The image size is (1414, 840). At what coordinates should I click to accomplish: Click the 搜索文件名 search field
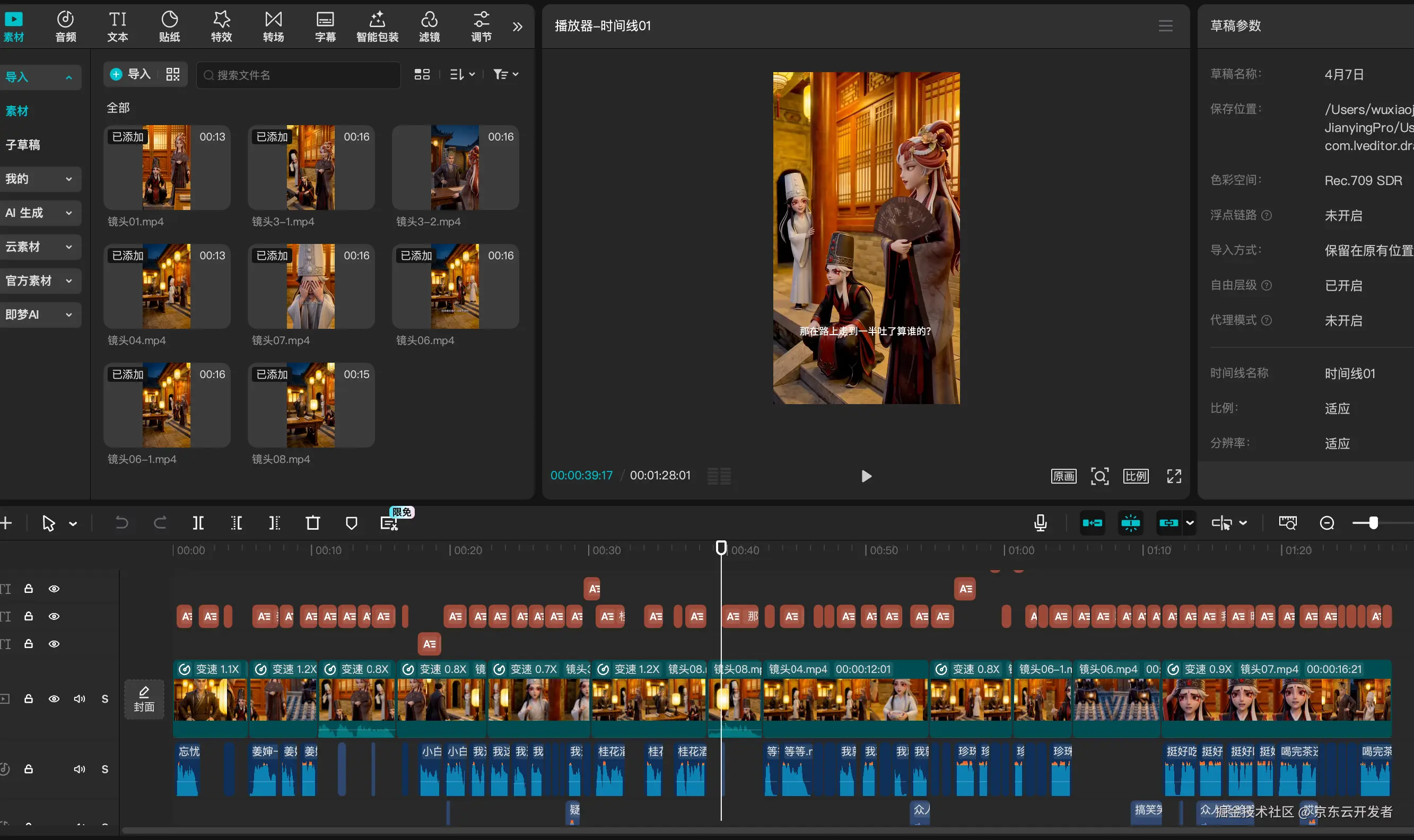(298, 75)
